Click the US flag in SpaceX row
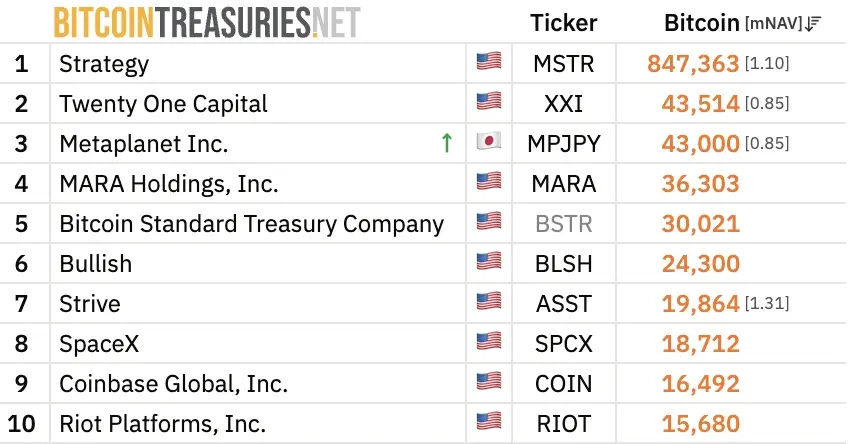862x444 pixels. [x=489, y=342]
